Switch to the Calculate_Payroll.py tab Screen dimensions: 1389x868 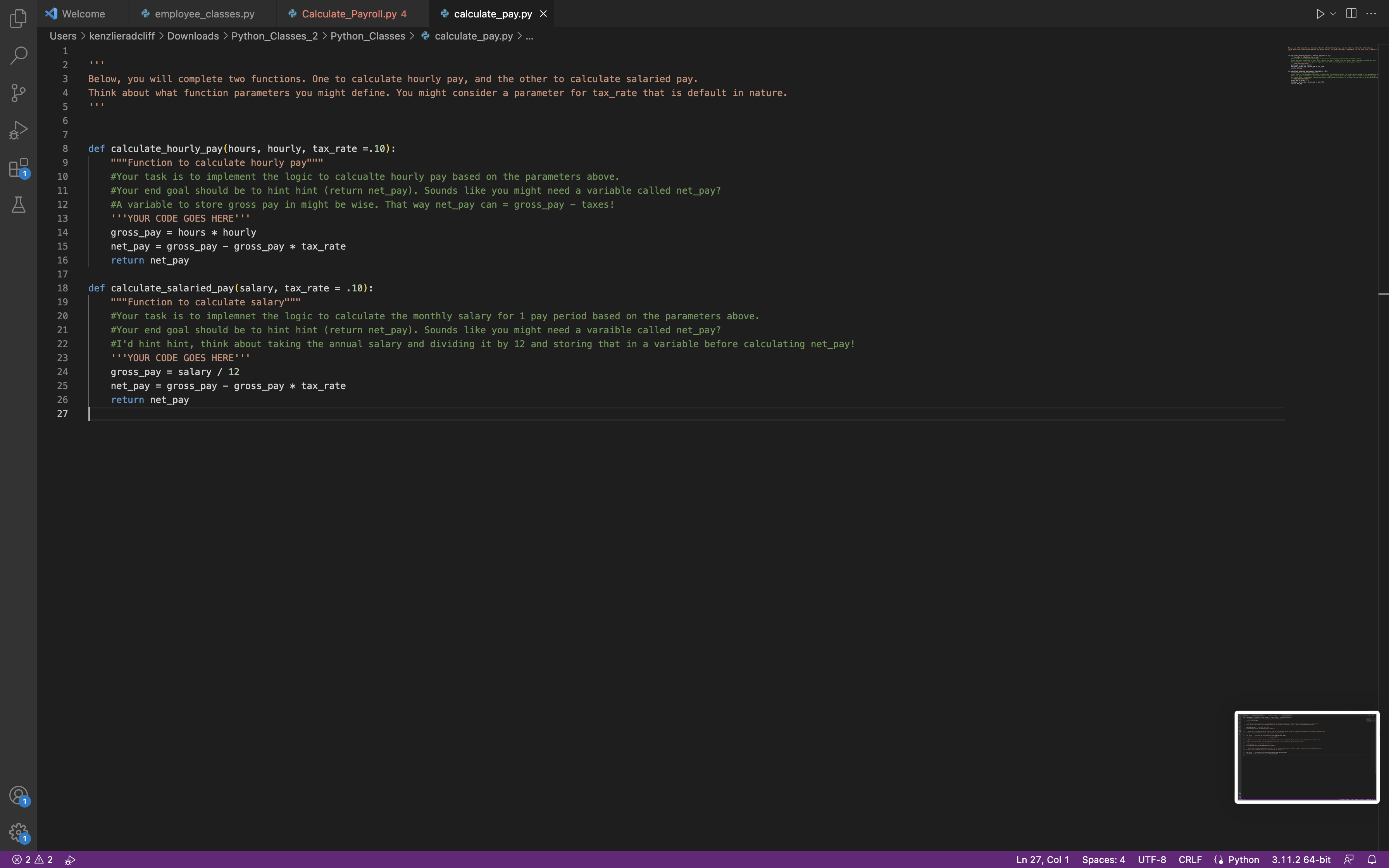[349, 14]
